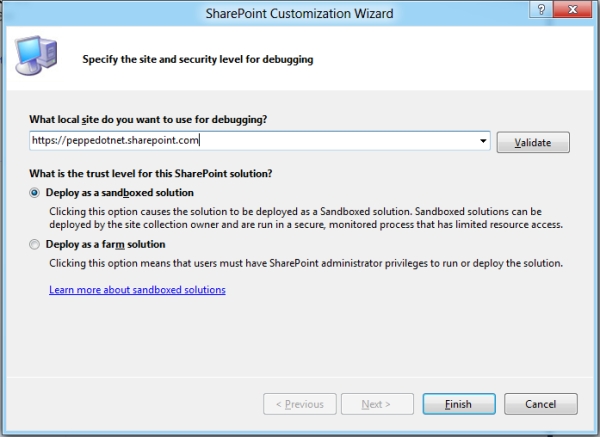Click the computer icon in the wizard header
The height and width of the screenshot is (437, 600).
pyautogui.click(x=36, y=55)
